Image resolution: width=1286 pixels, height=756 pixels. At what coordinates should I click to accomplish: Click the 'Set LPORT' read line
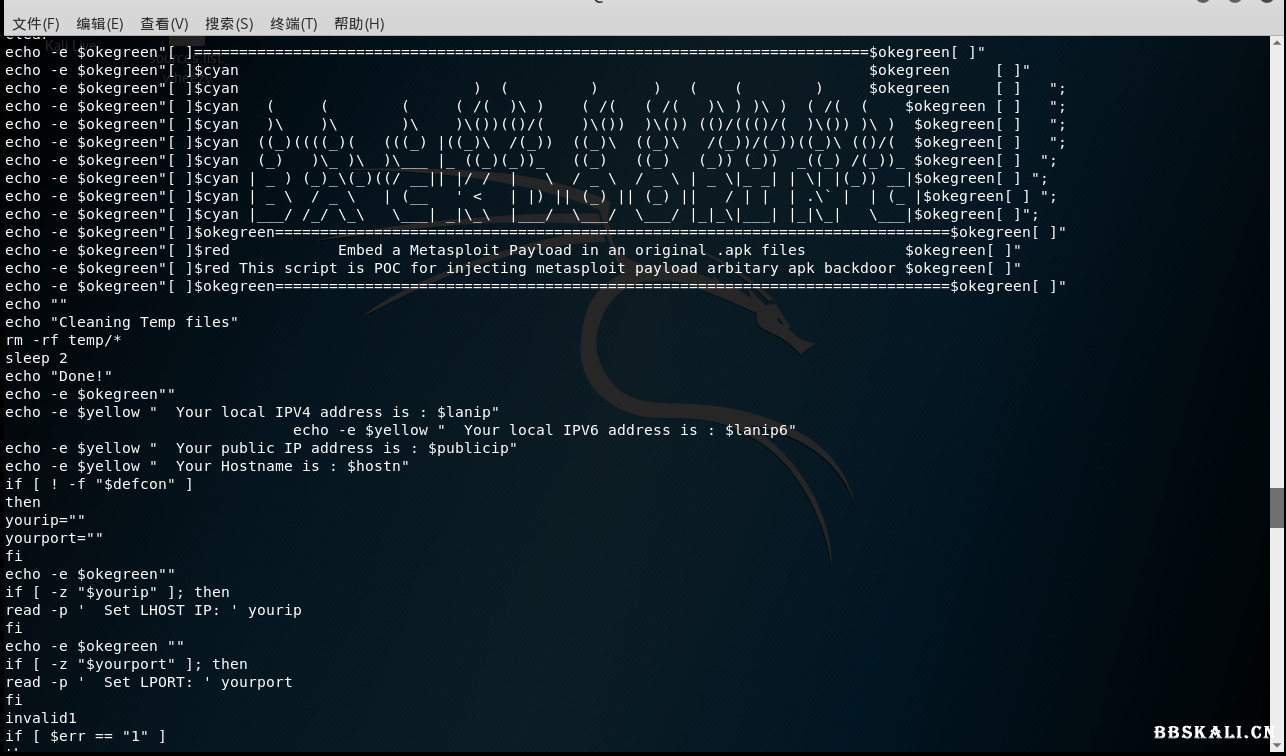tap(149, 682)
